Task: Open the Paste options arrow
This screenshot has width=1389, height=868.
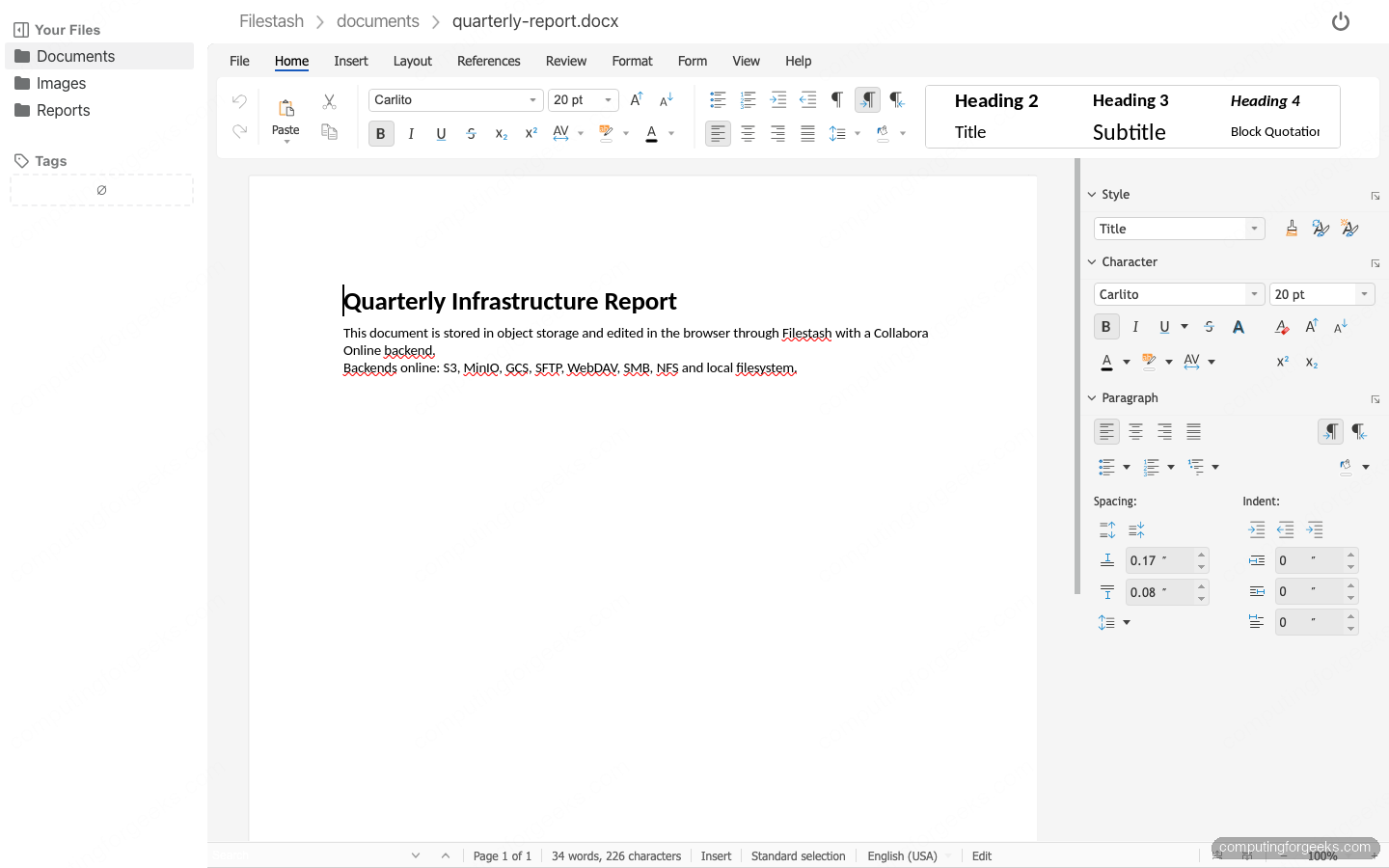Action: [x=286, y=142]
